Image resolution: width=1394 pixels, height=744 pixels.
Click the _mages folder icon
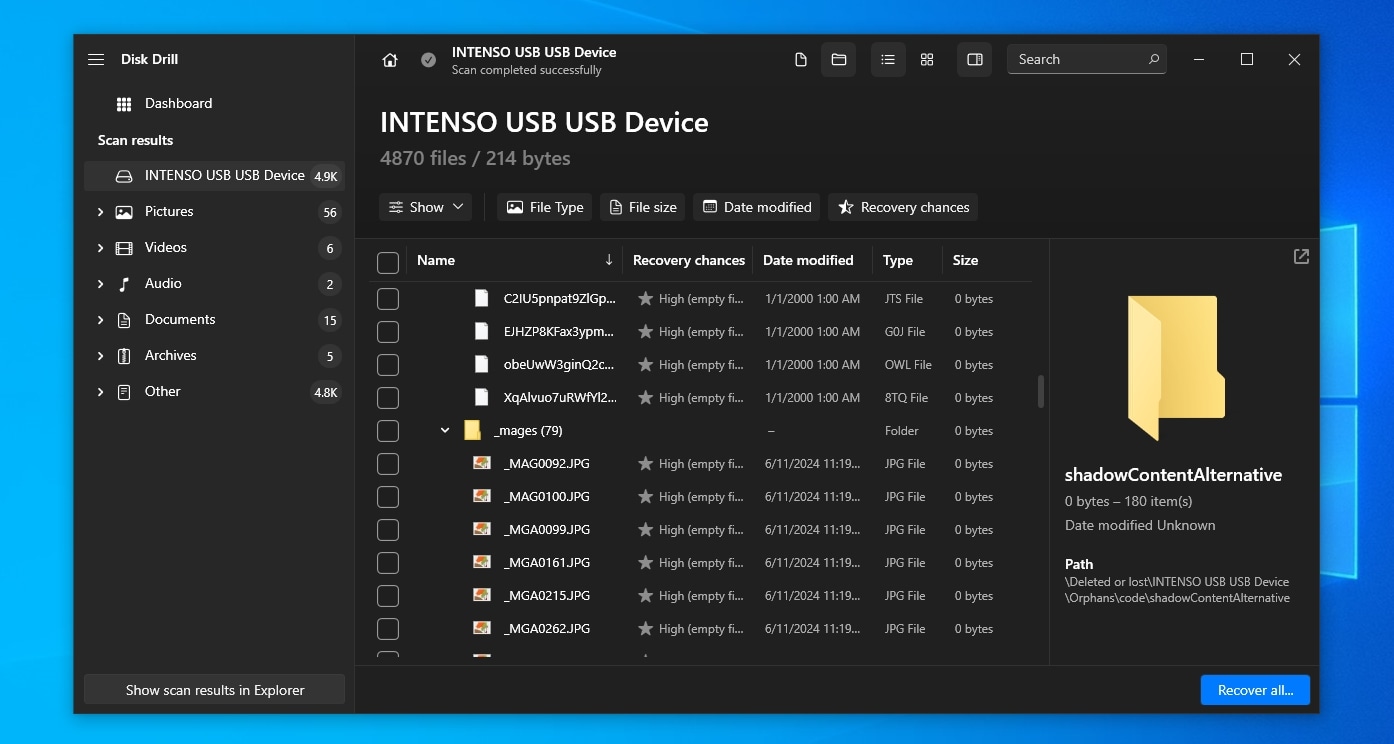pyautogui.click(x=473, y=430)
